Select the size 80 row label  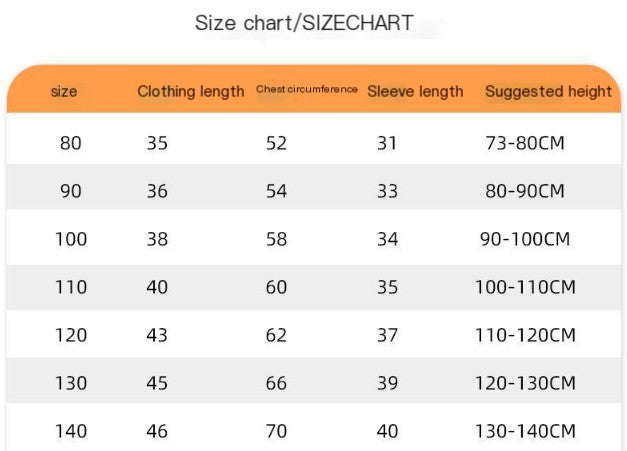tap(71, 143)
